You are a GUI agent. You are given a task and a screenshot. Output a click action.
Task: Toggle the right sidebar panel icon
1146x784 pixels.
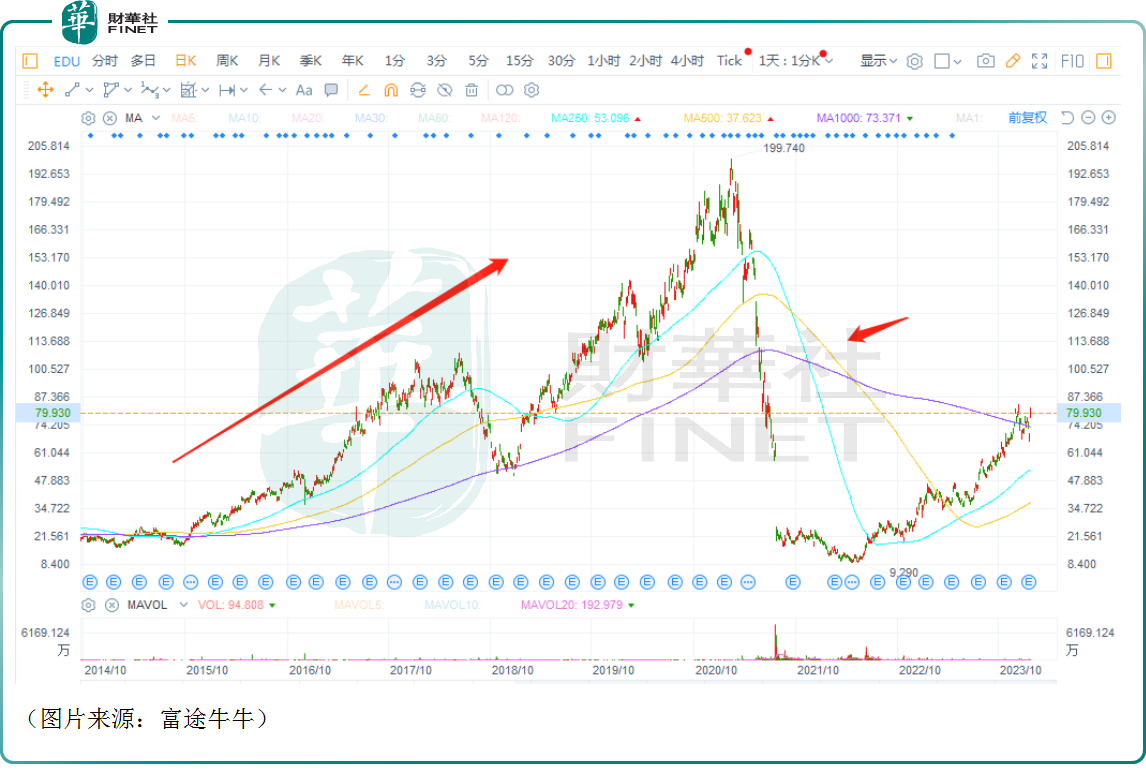(1104, 61)
